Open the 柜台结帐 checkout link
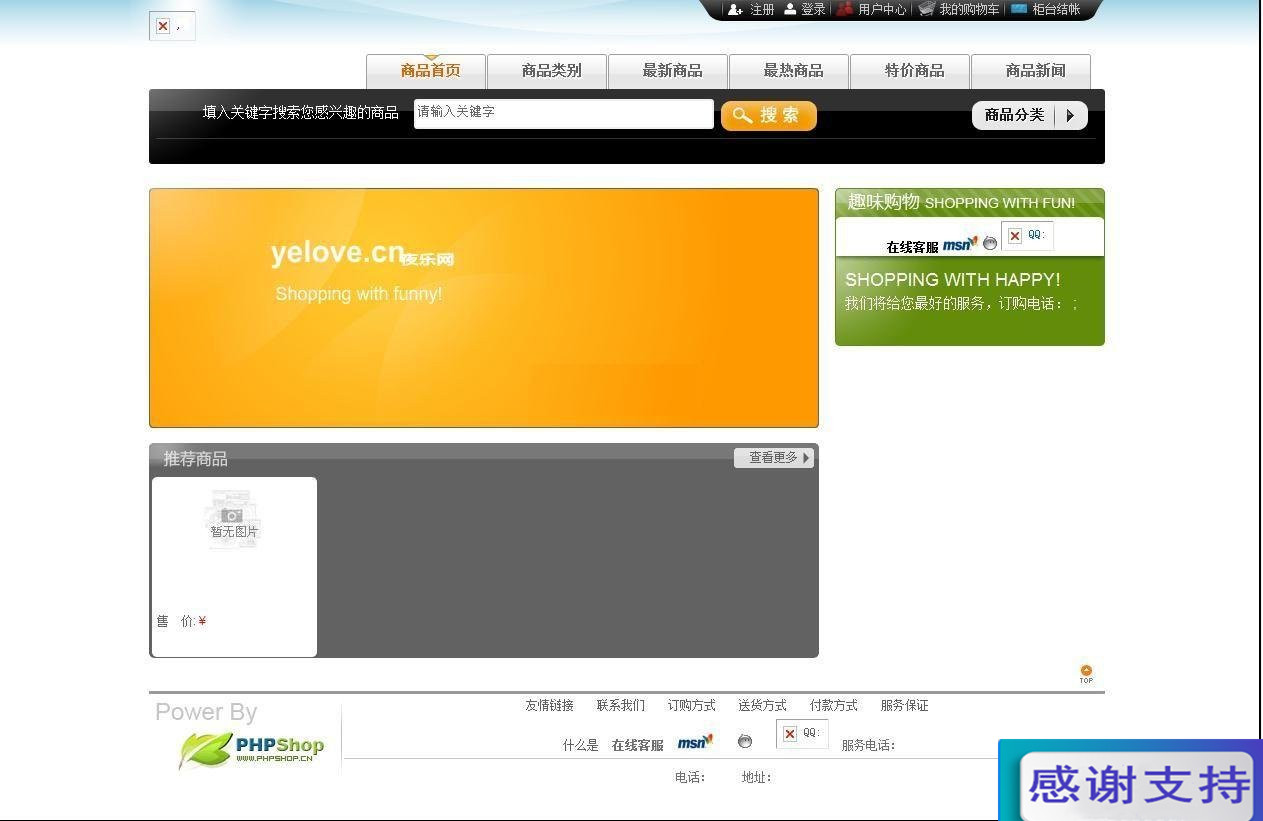Image resolution: width=1263 pixels, height=821 pixels. click(x=1056, y=9)
